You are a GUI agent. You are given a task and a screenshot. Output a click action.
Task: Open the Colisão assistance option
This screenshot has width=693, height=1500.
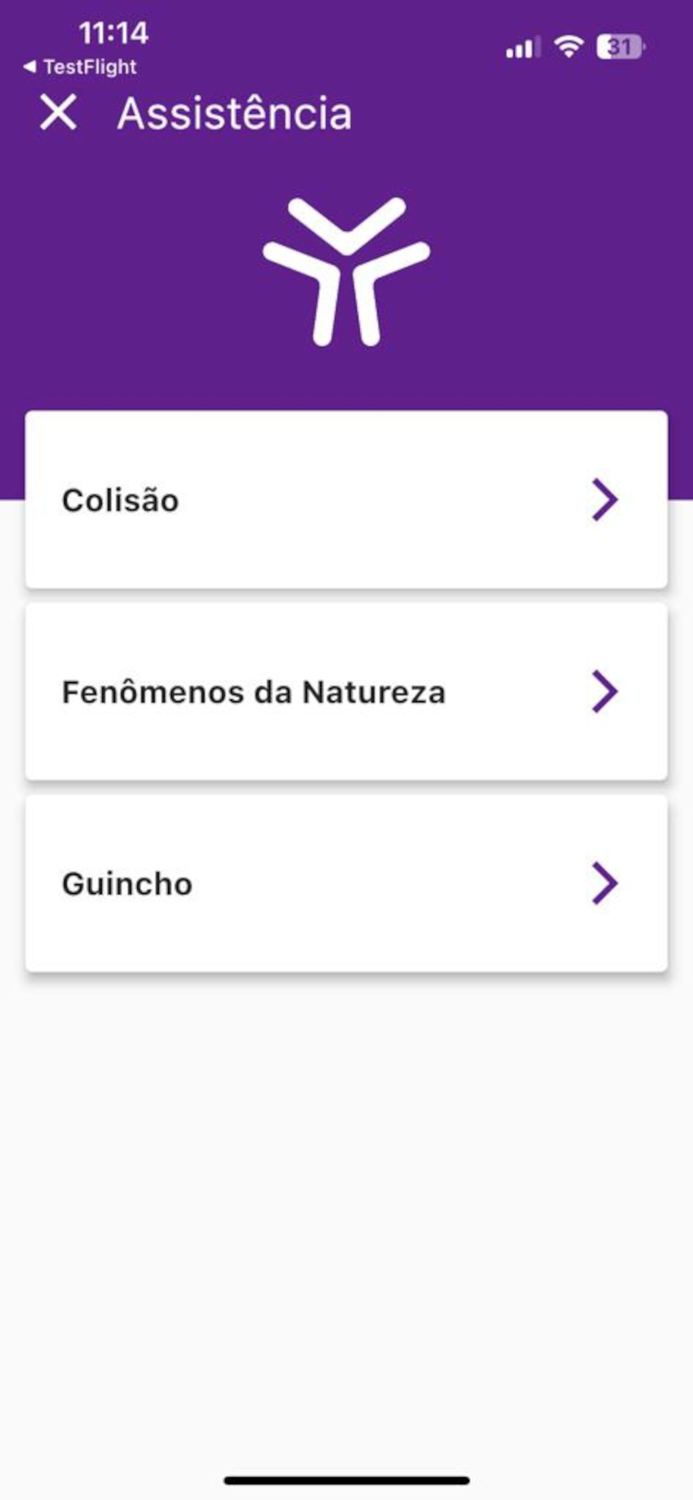point(346,500)
